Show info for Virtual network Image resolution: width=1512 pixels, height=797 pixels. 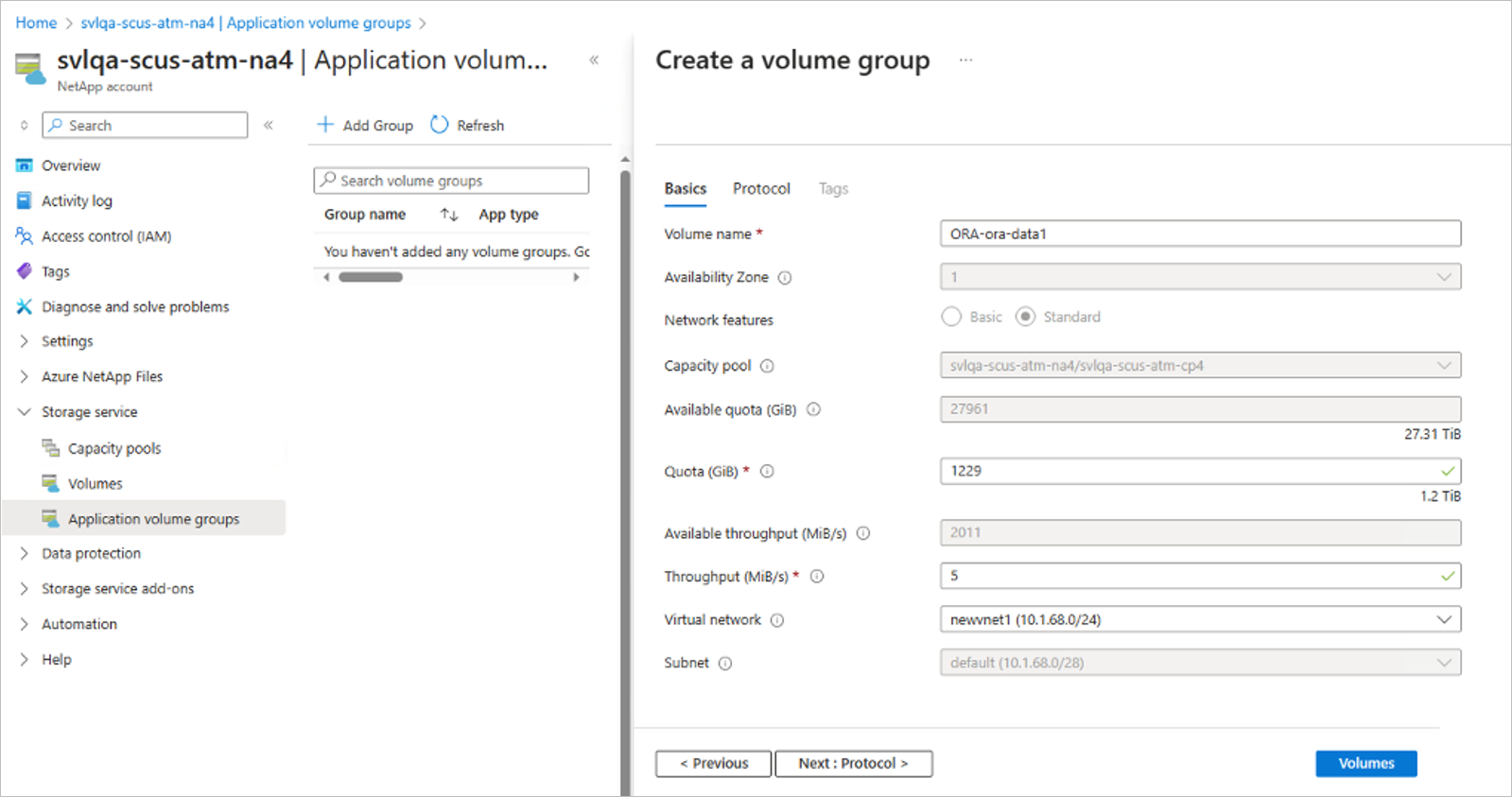(x=777, y=620)
